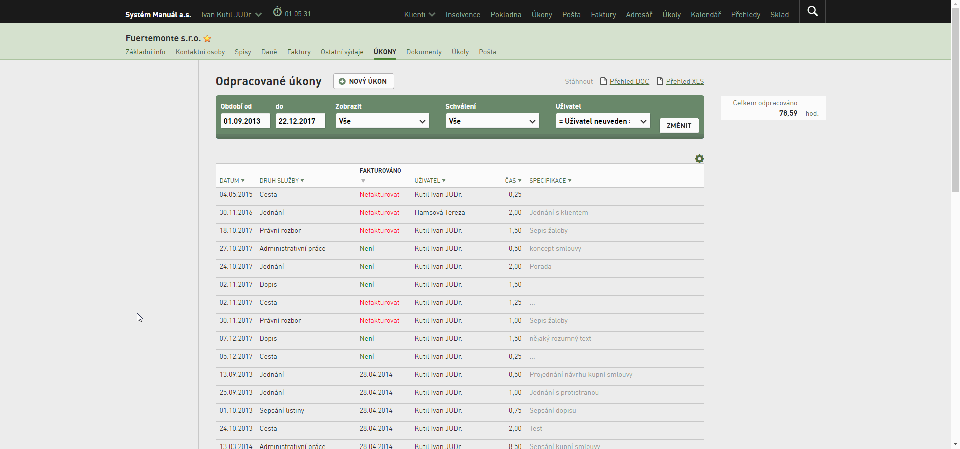
Task: Click the Změnit button
Action: click(679, 126)
